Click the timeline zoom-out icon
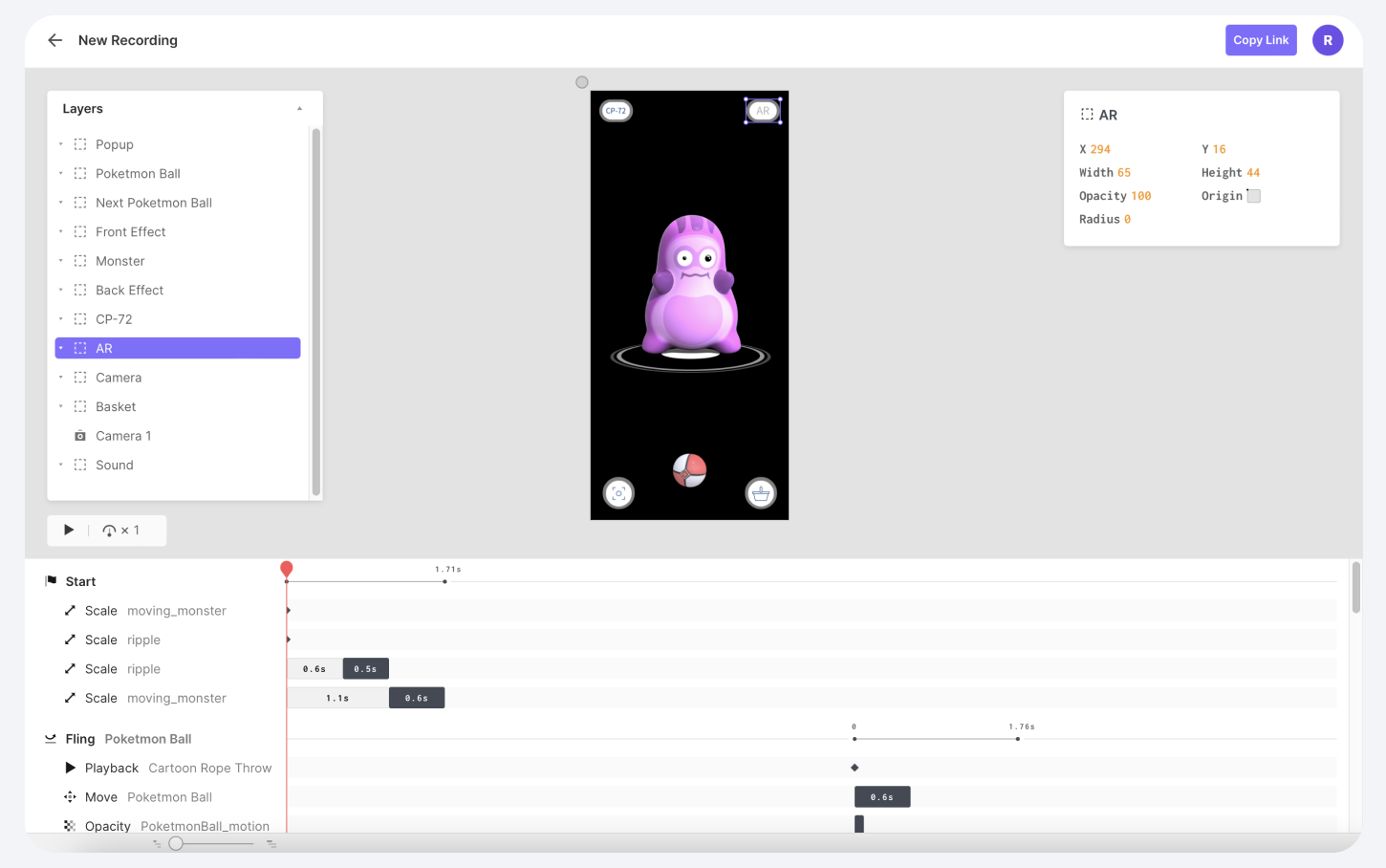This screenshot has height=868, width=1386. pos(157,843)
